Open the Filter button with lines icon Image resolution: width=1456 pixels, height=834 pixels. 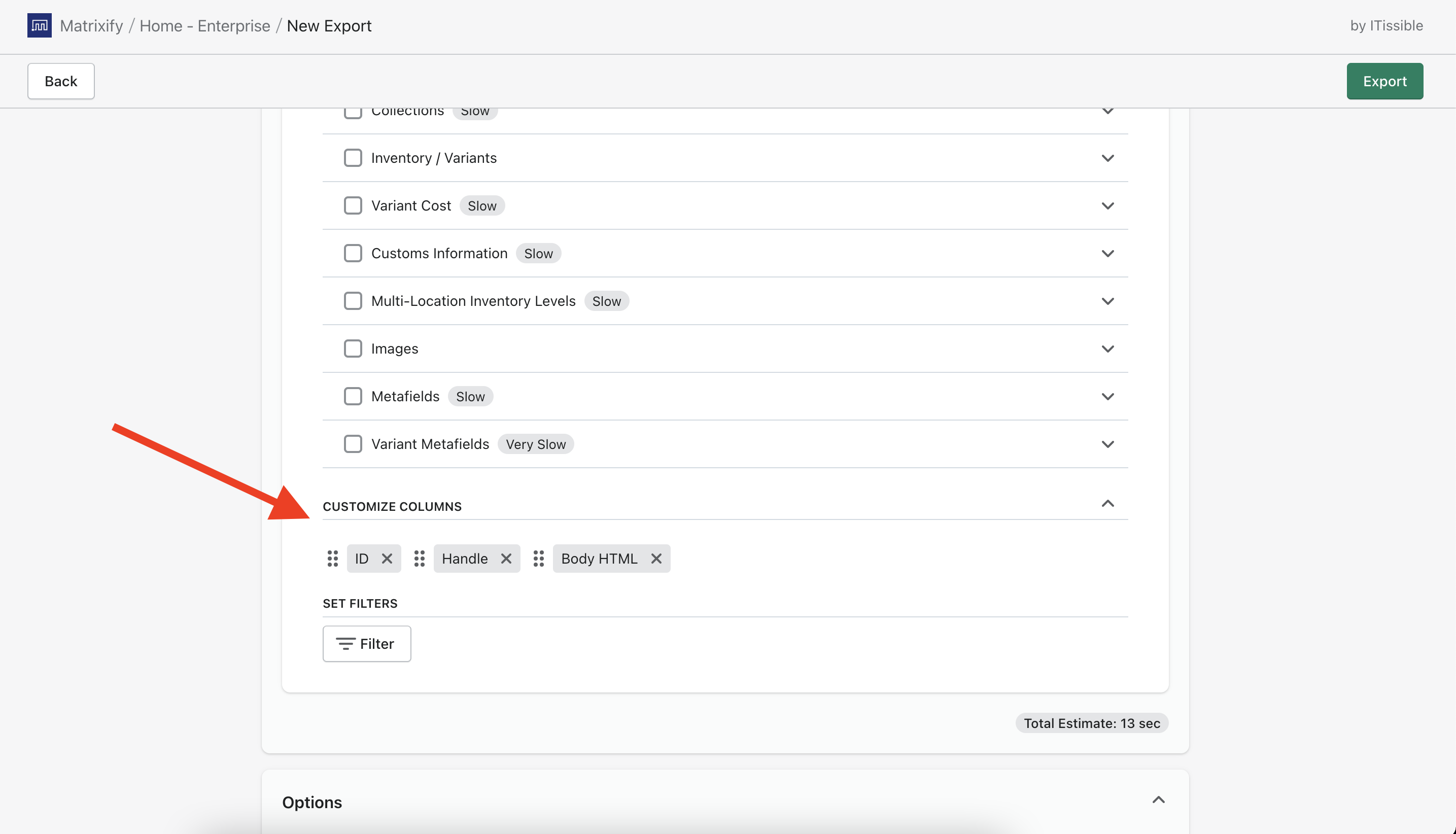(367, 644)
